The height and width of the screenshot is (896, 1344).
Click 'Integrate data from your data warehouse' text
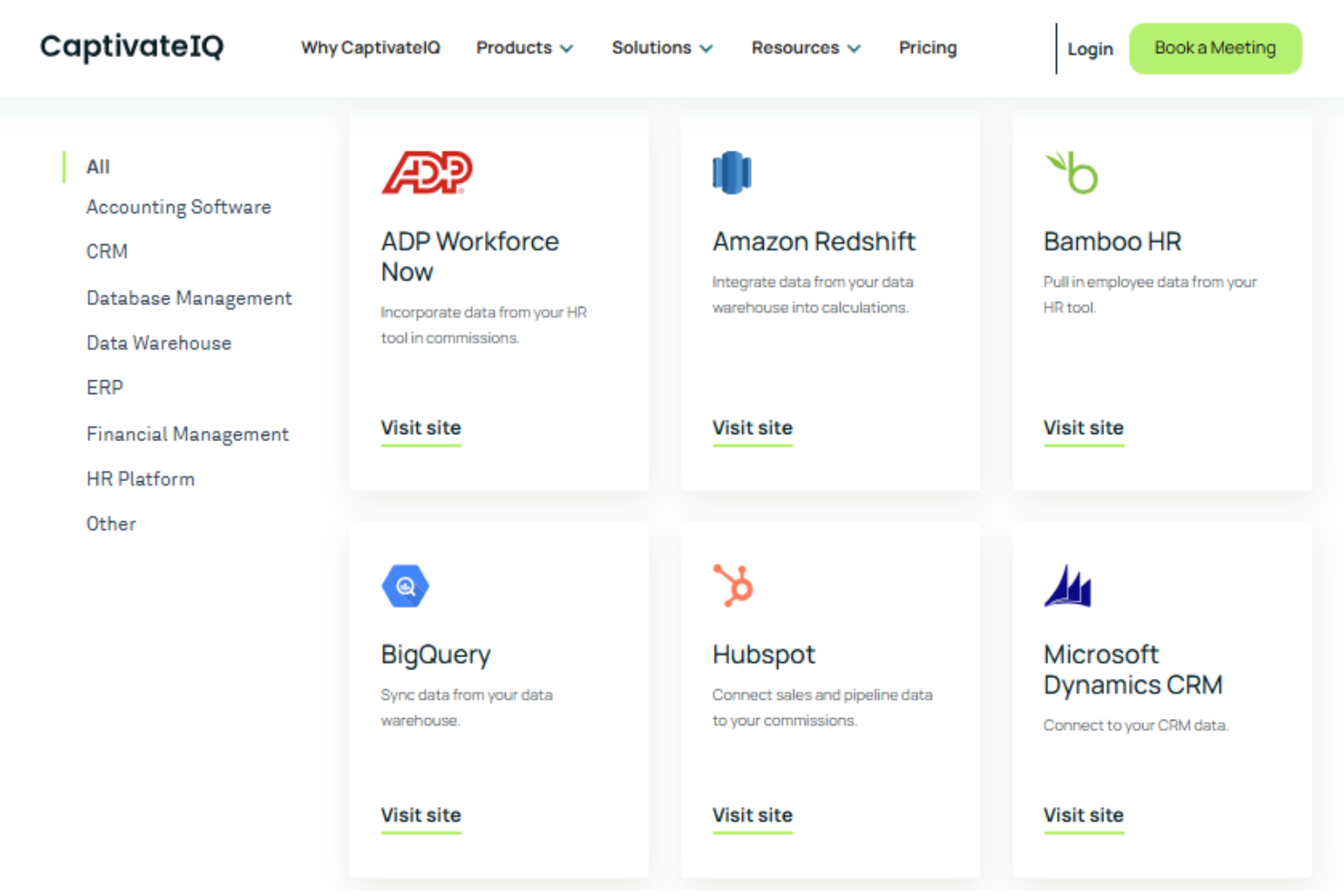(814, 295)
